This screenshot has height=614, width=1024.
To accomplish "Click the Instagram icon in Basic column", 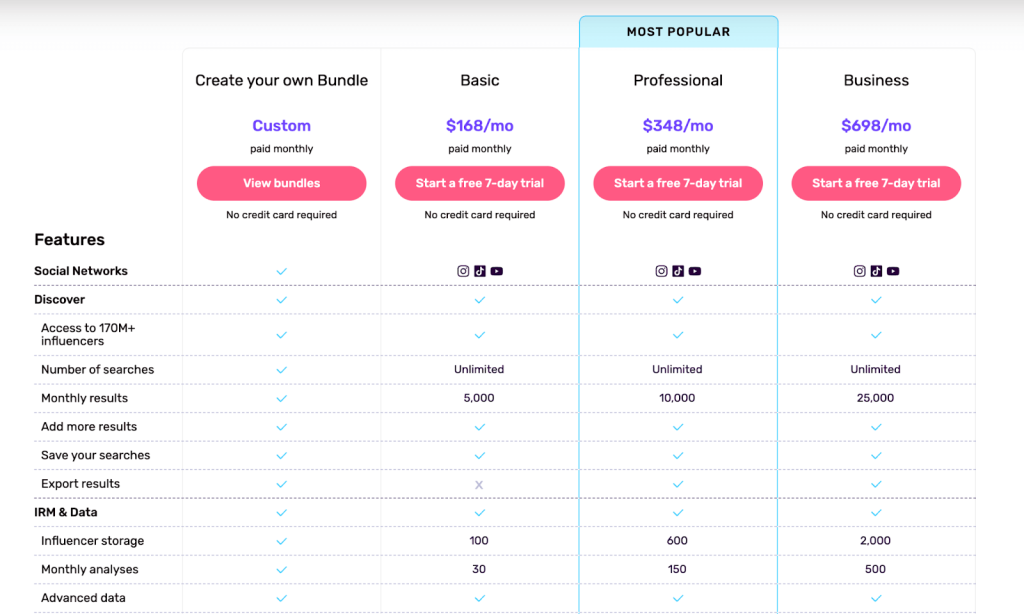I will (463, 271).
